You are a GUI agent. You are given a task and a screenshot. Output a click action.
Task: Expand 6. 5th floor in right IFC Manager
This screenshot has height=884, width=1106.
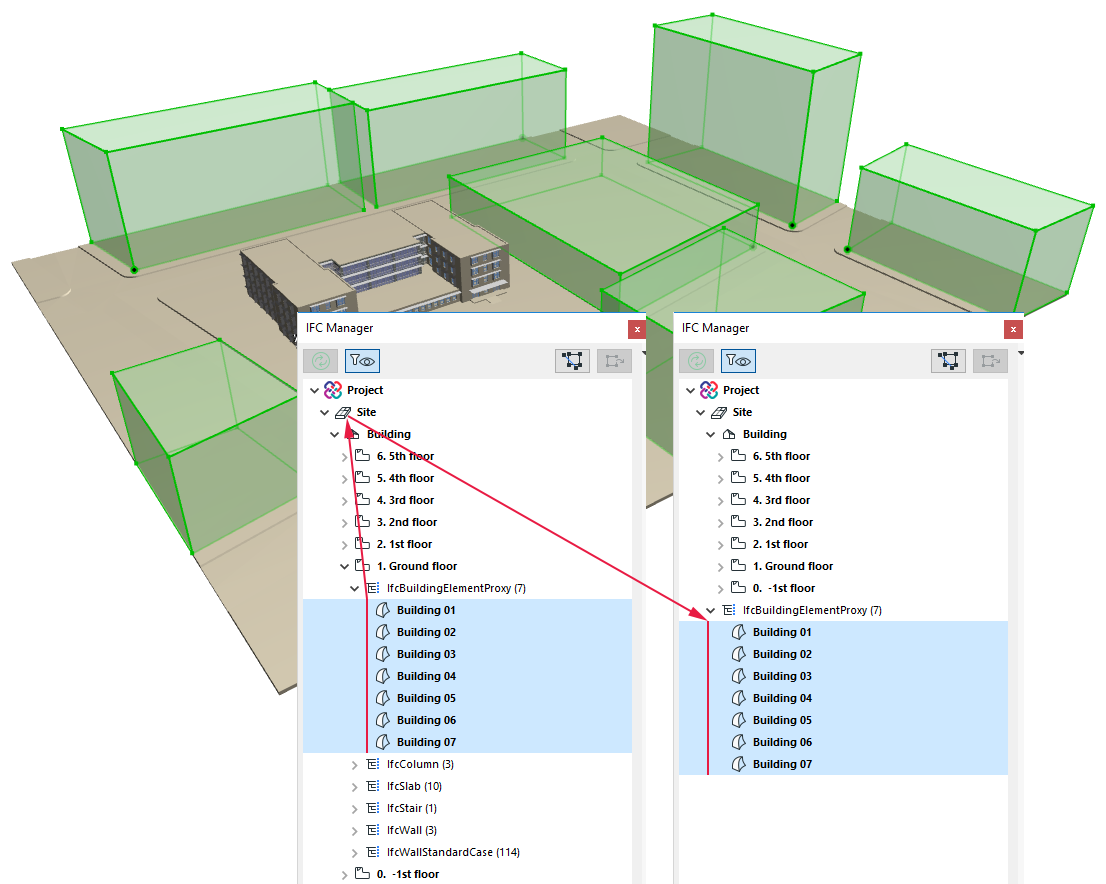tap(720, 457)
